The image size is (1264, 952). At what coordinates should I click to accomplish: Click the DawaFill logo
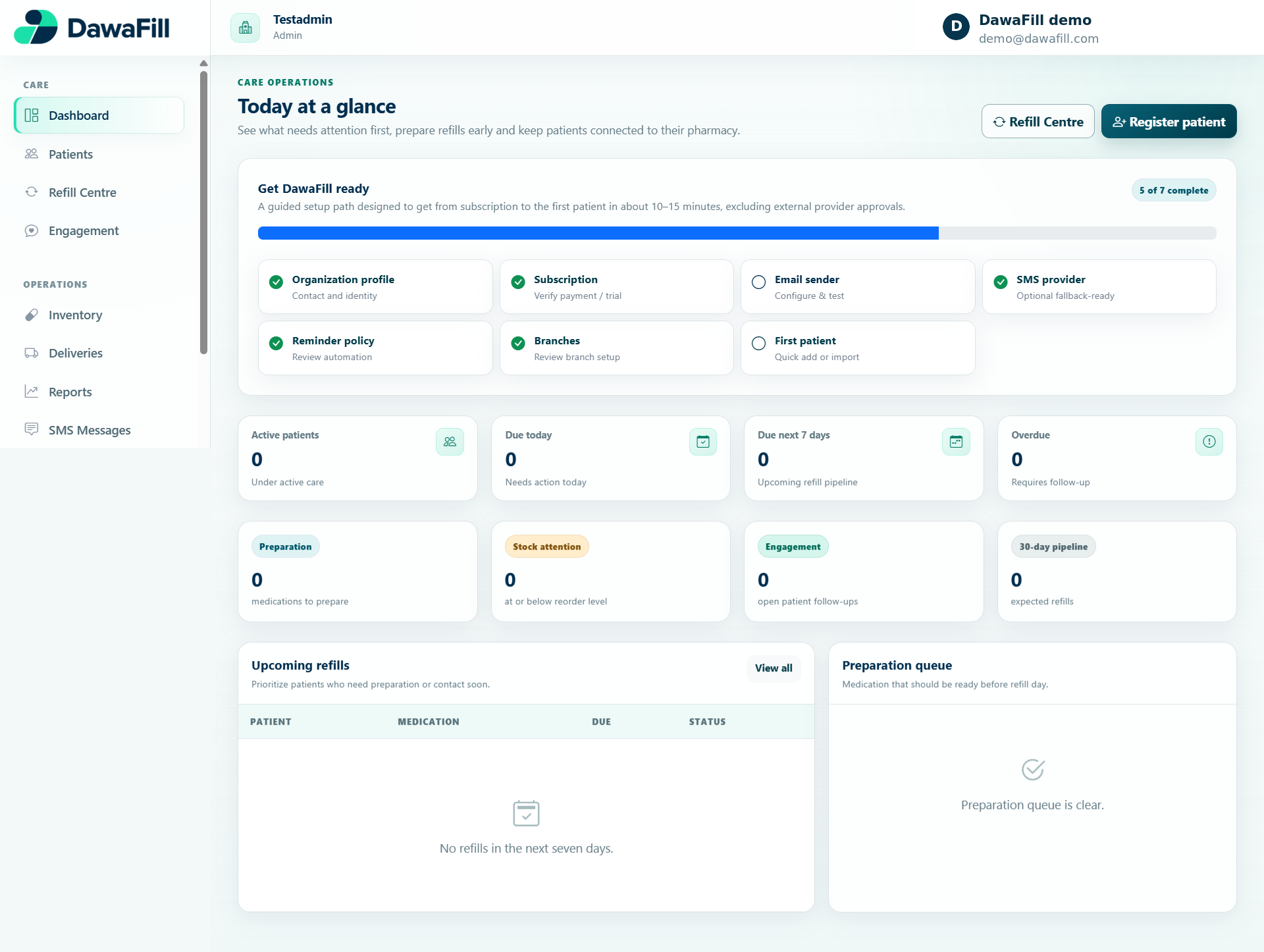92,28
